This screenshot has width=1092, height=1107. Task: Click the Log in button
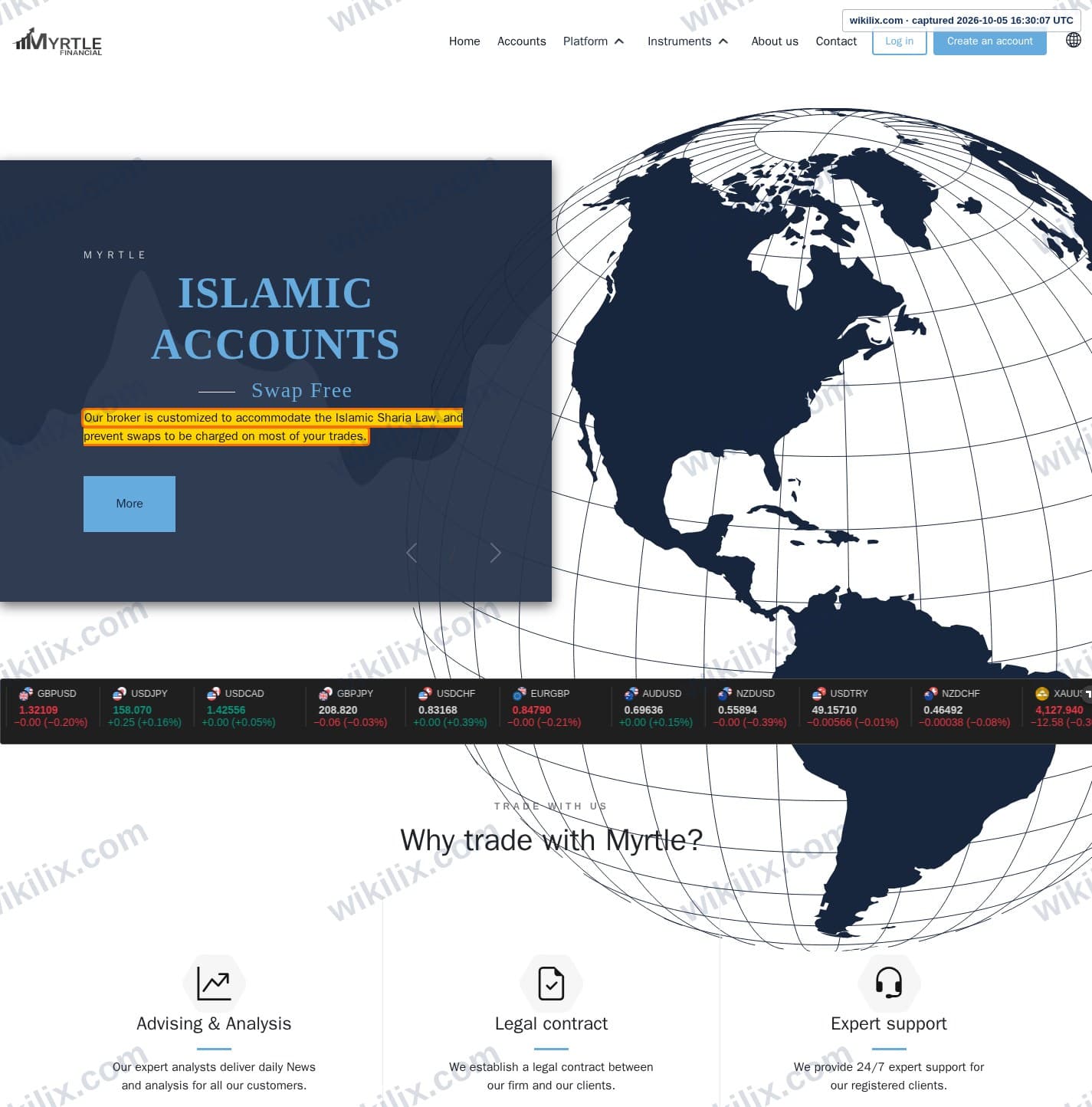point(899,41)
